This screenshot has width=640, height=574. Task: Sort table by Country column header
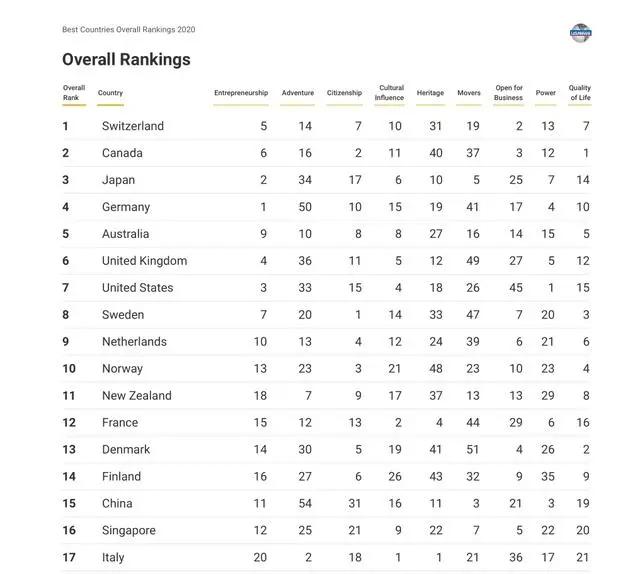coord(110,93)
